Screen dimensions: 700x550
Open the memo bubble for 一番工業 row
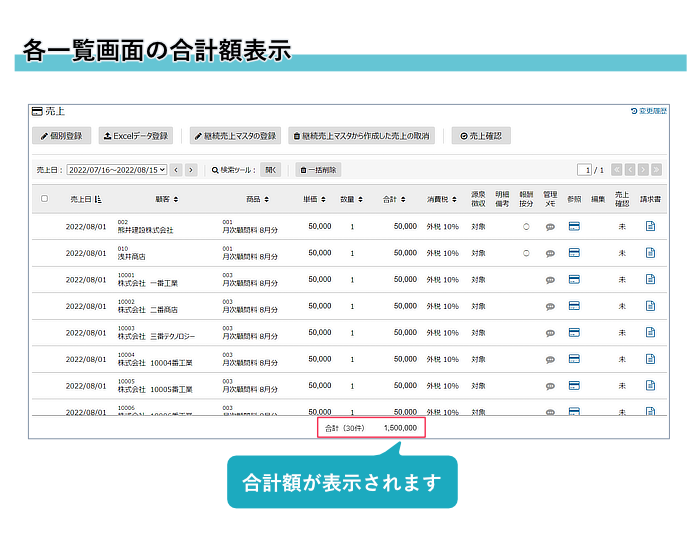tap(550, 280)
